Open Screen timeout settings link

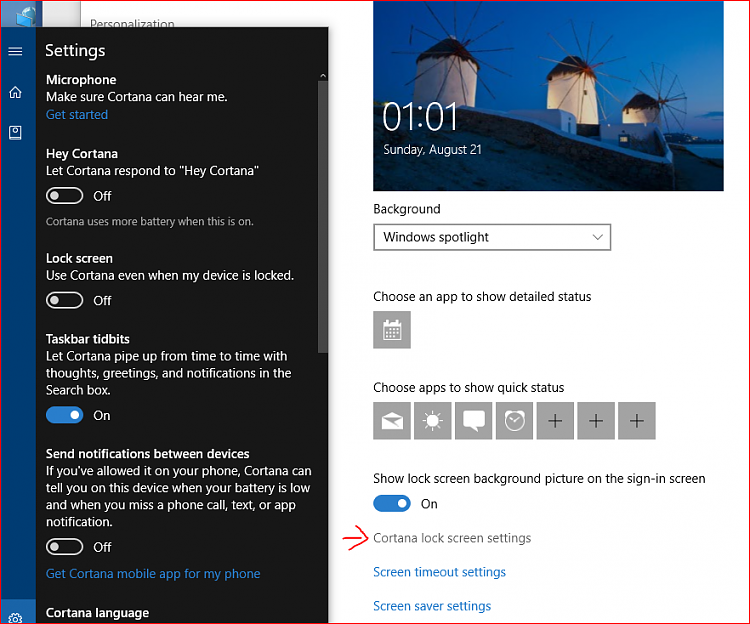[439, 572]
